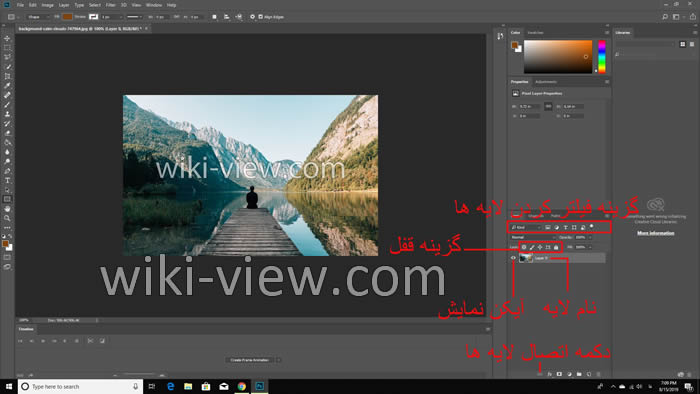Screen dimensions: 700x394
Task: Open the Shape tool mode dropdown
Action: tap(38, 17)
